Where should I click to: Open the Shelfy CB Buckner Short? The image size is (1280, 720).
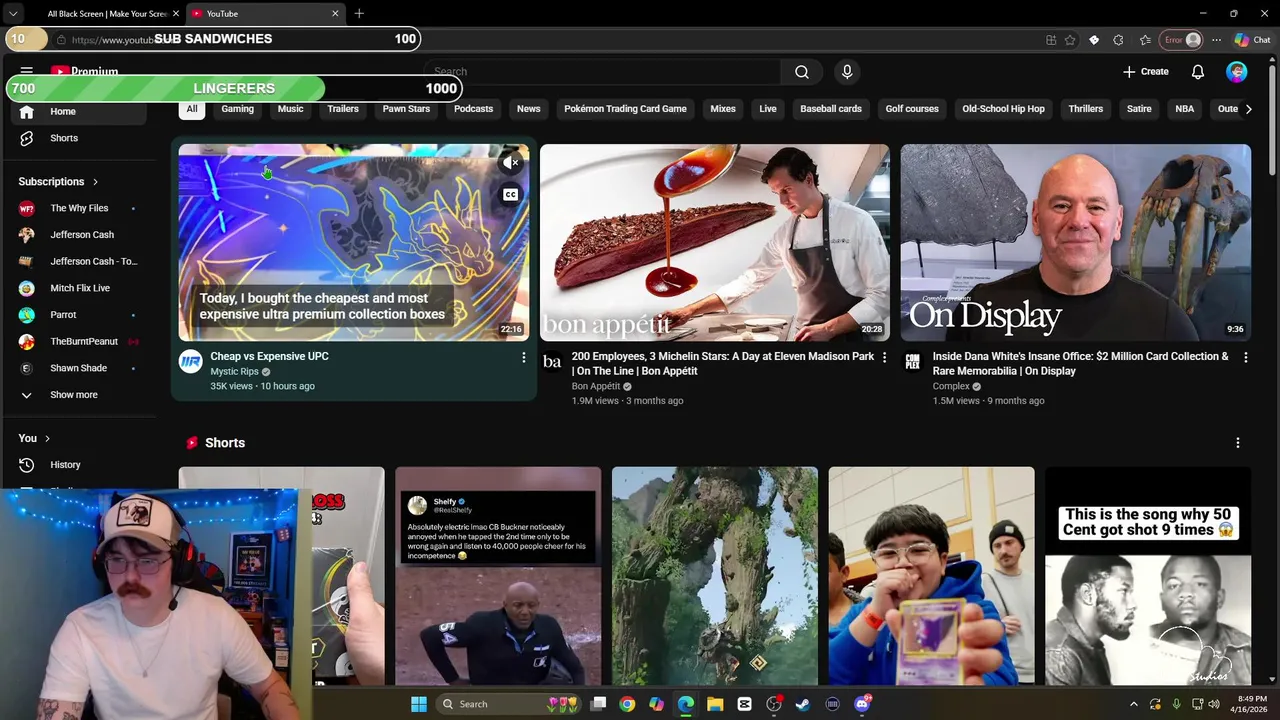click(x=498, y=576)
